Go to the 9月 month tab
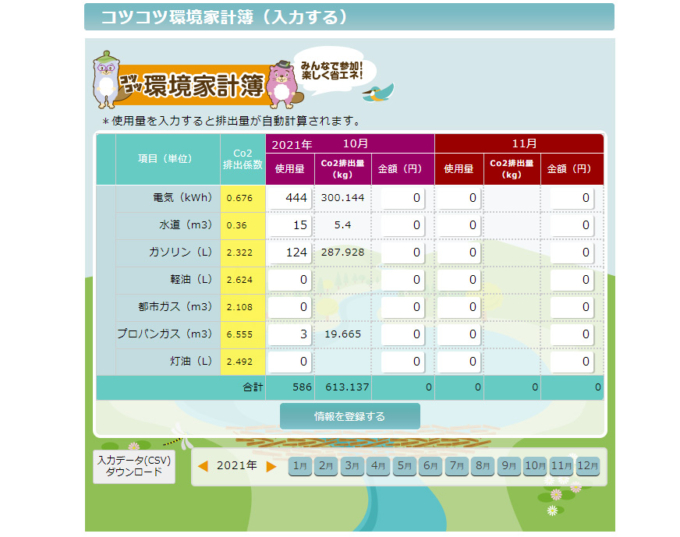 508,466
